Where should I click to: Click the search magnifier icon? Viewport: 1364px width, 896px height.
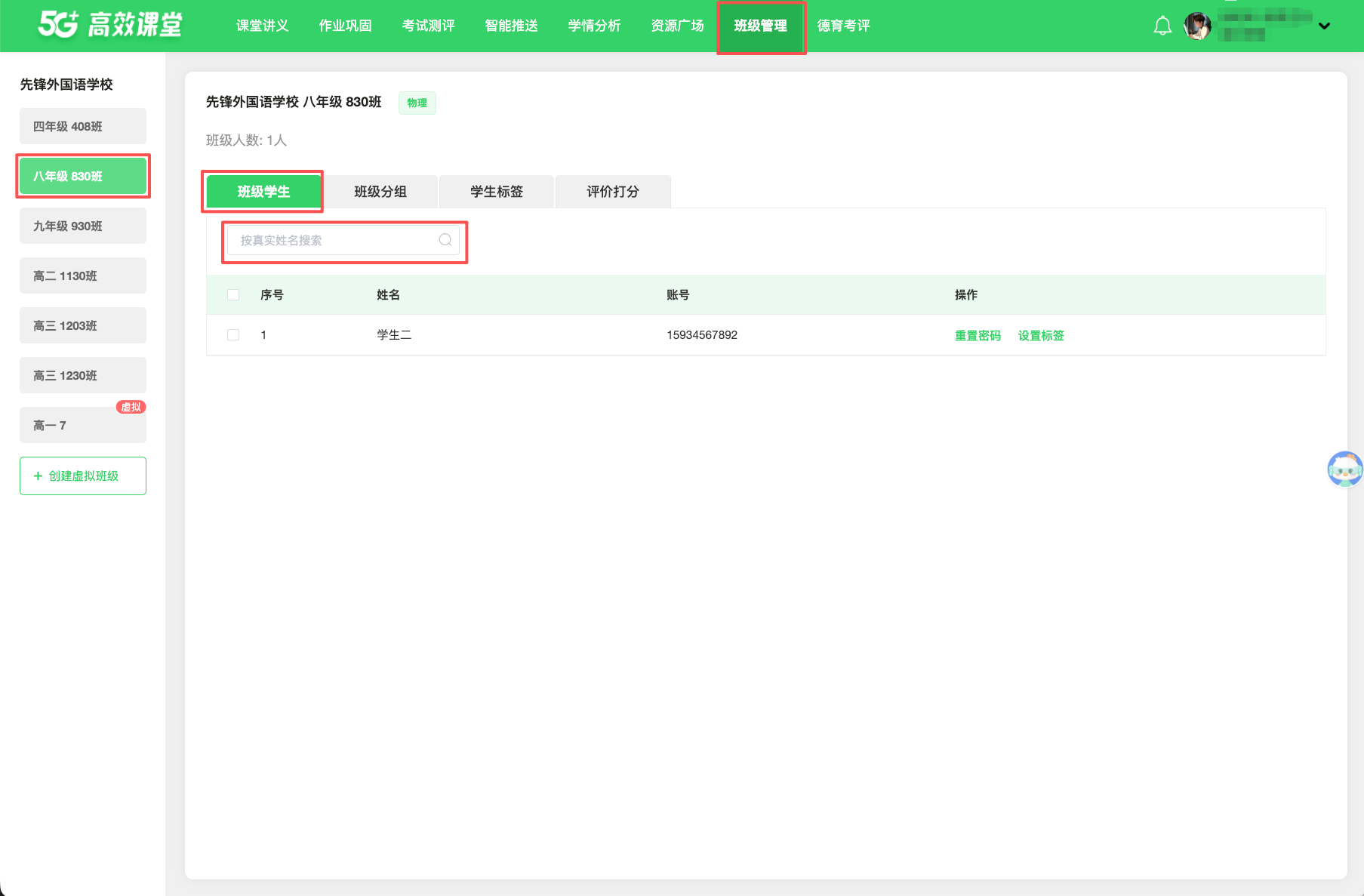[445, 240]
